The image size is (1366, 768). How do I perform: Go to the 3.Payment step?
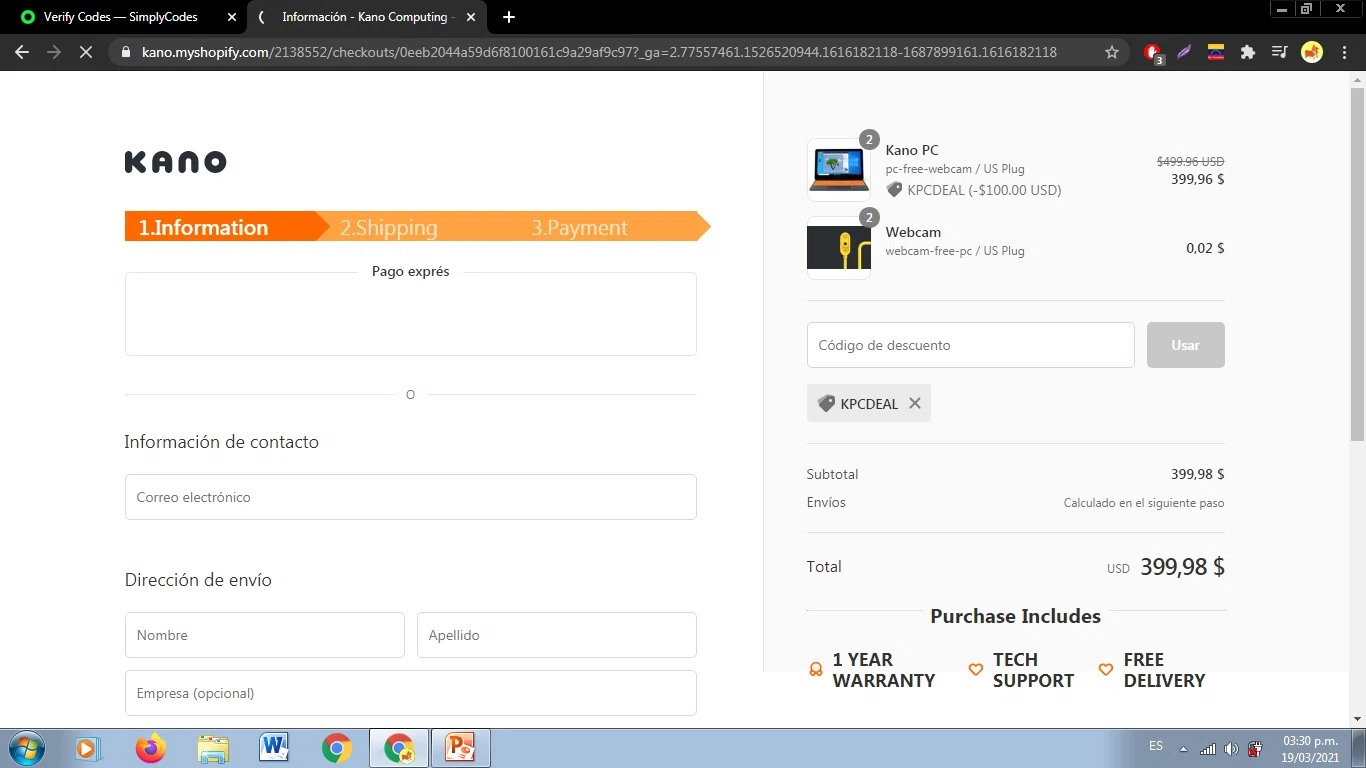point(580,228)
